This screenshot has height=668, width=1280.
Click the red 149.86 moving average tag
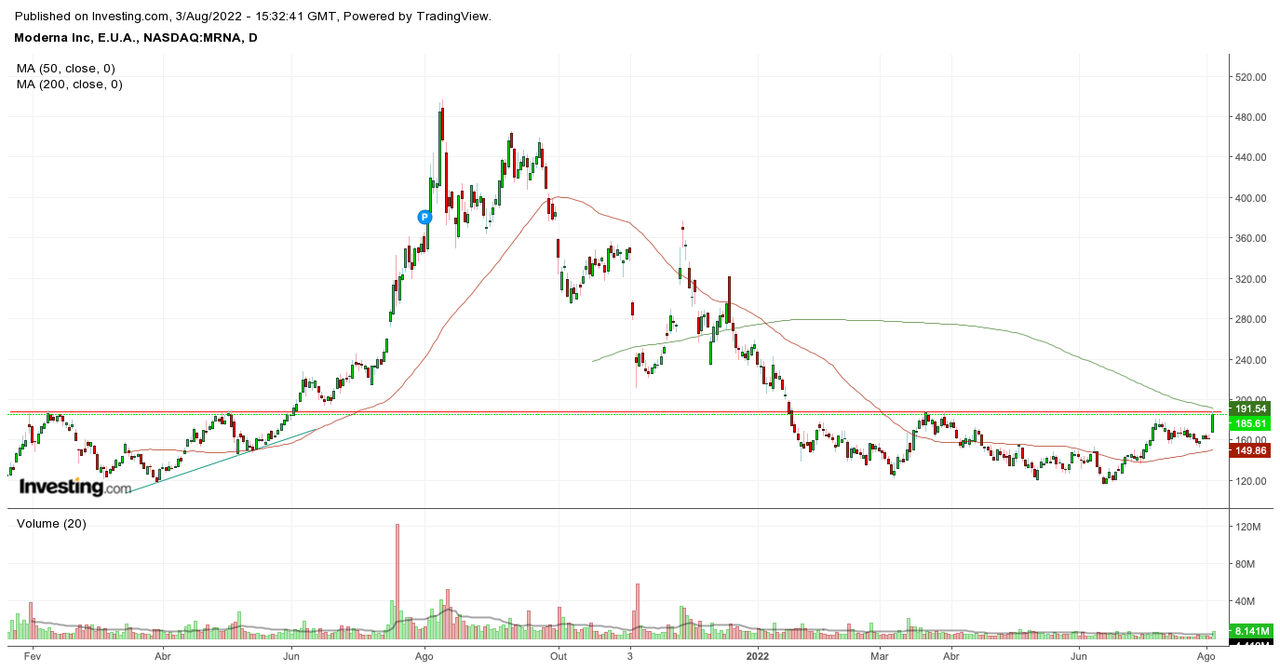[1251, 450]
